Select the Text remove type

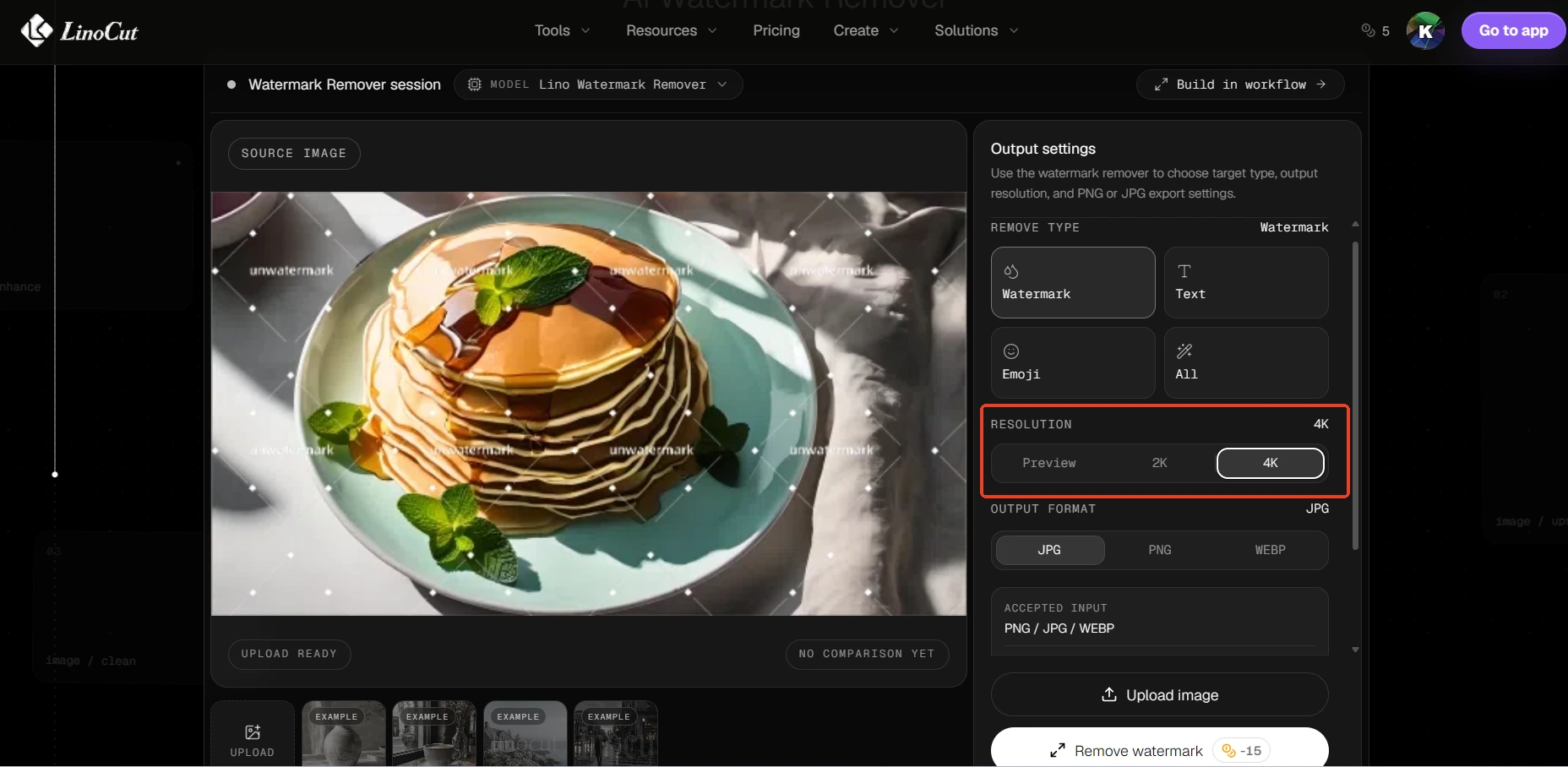tap(1246, 282)
